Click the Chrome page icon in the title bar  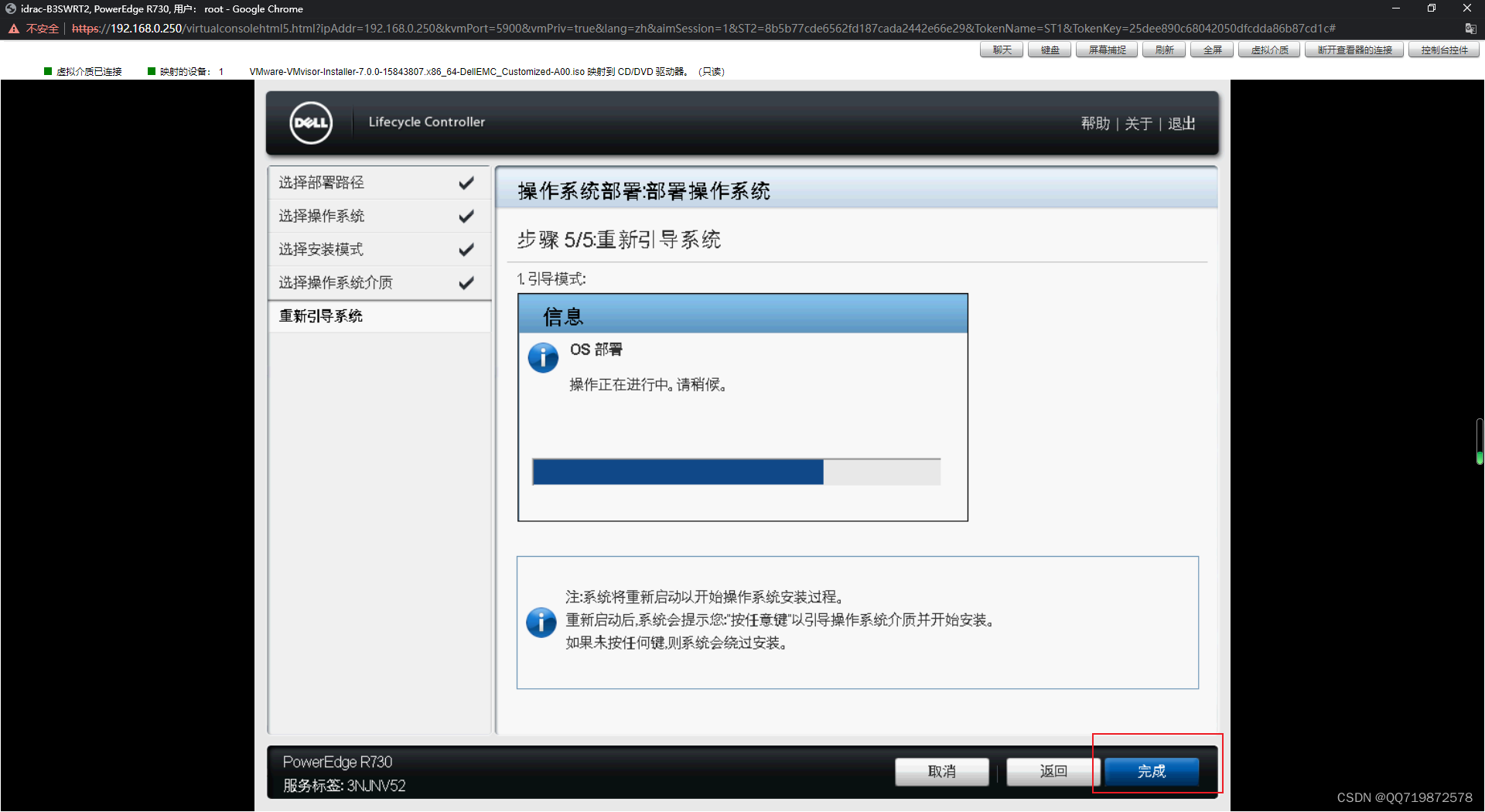pyautogui.click(x=11, y=9)
